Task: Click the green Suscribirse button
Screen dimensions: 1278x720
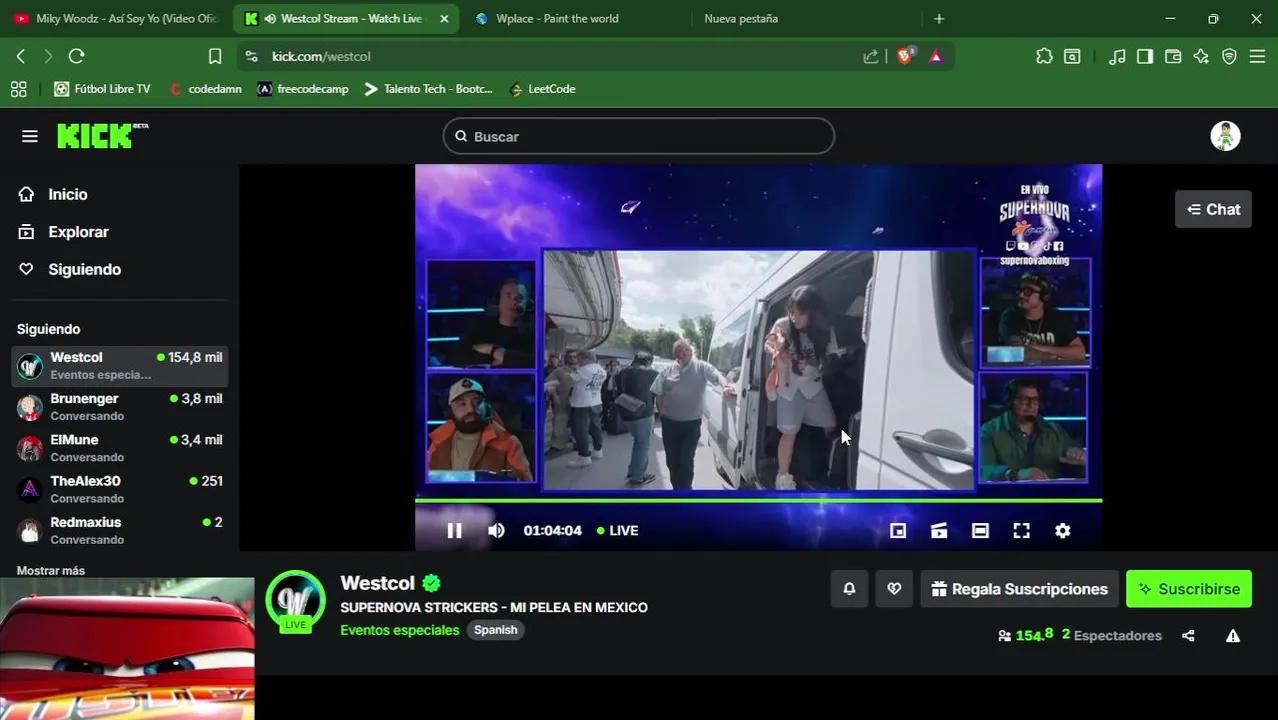Action: click(x=1189, y=589)
